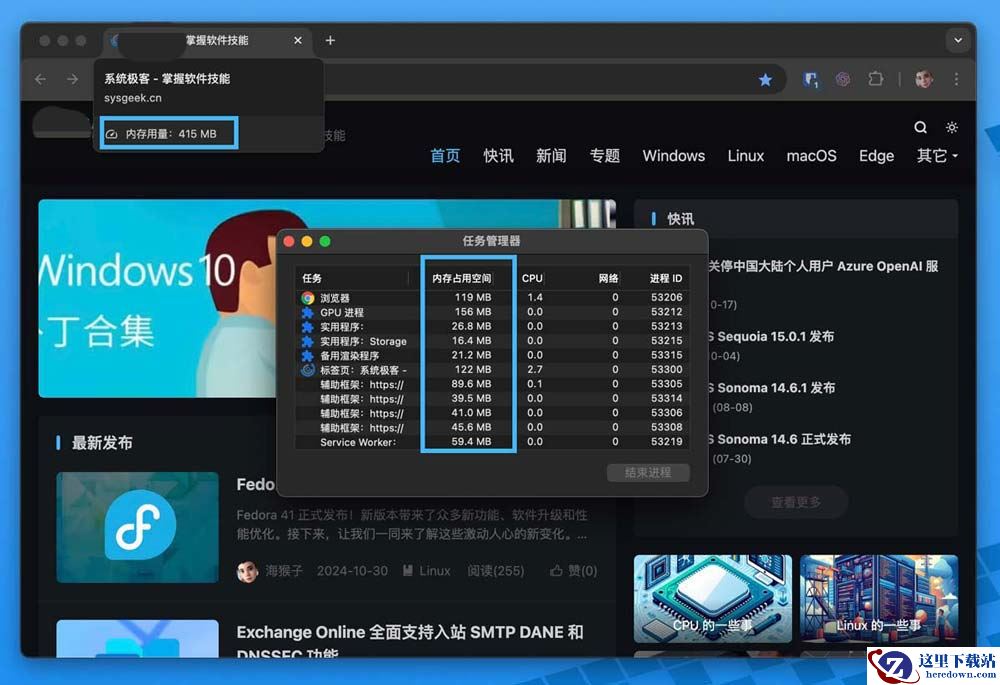This screenshot has width=1000, height=685.
Task: Click the 结束进程 button
Action: 648,473
